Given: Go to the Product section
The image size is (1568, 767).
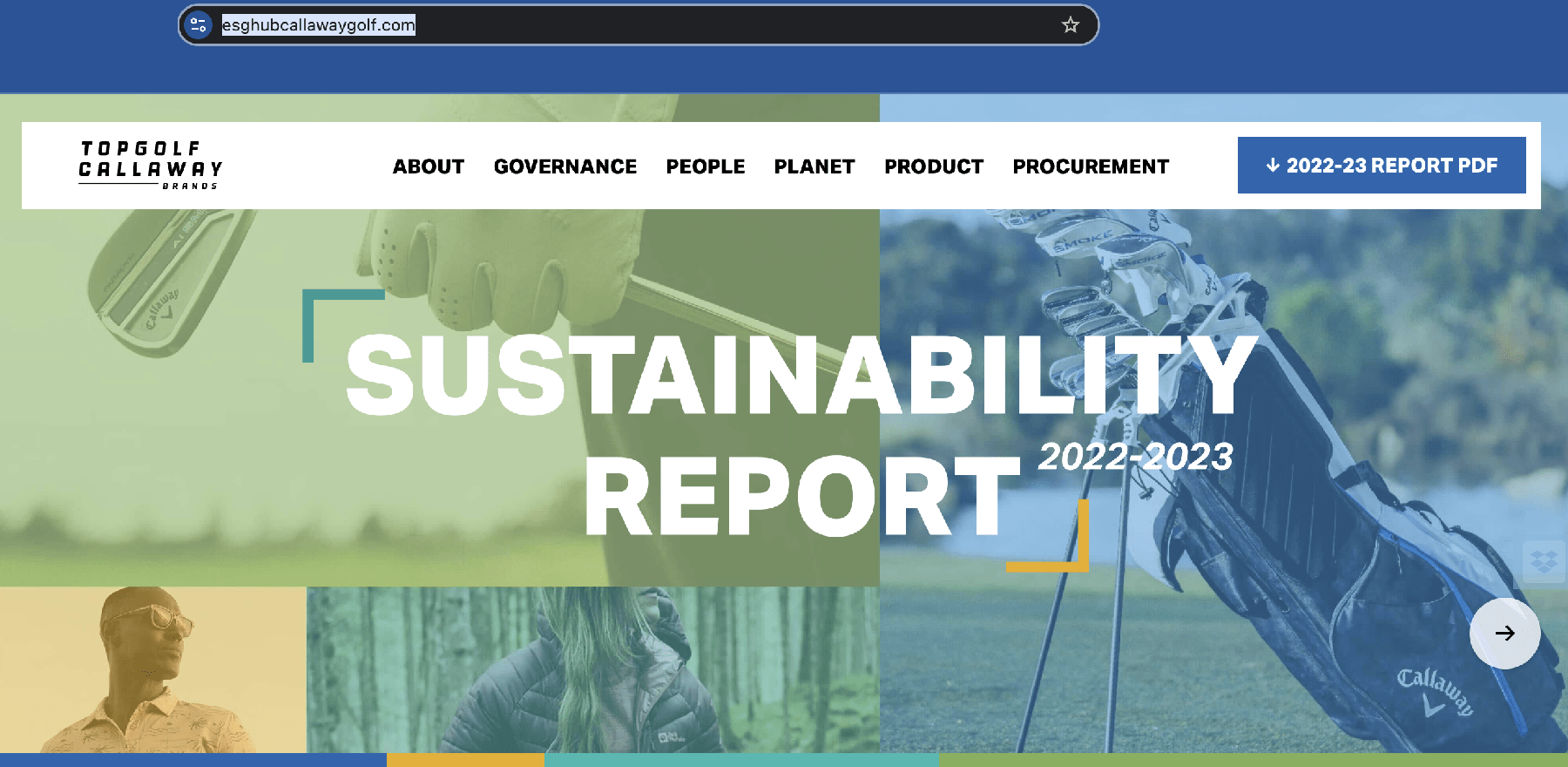Looking at the screenshot, I should pyautogui.click(x=934, y=166).
